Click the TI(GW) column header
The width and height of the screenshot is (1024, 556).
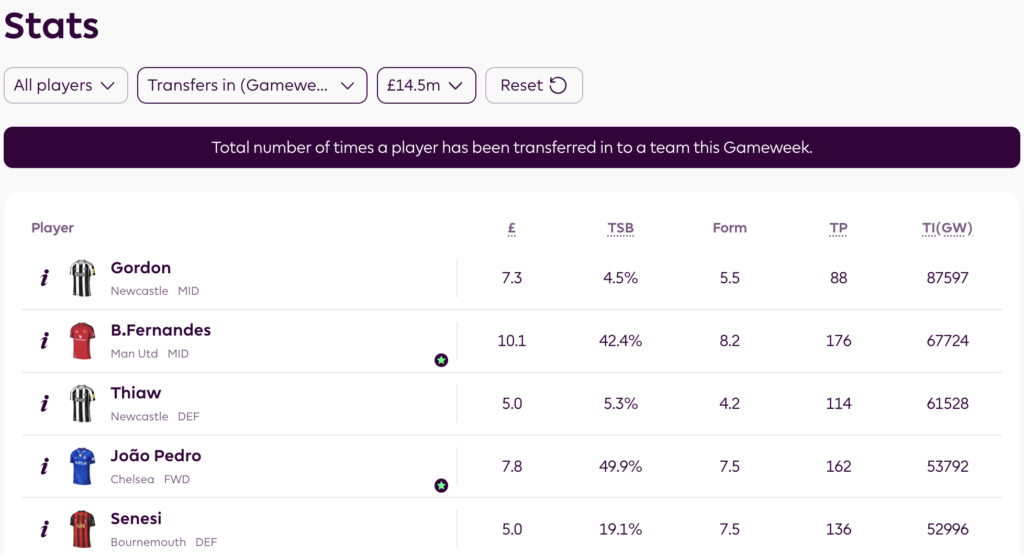point(947,228)
